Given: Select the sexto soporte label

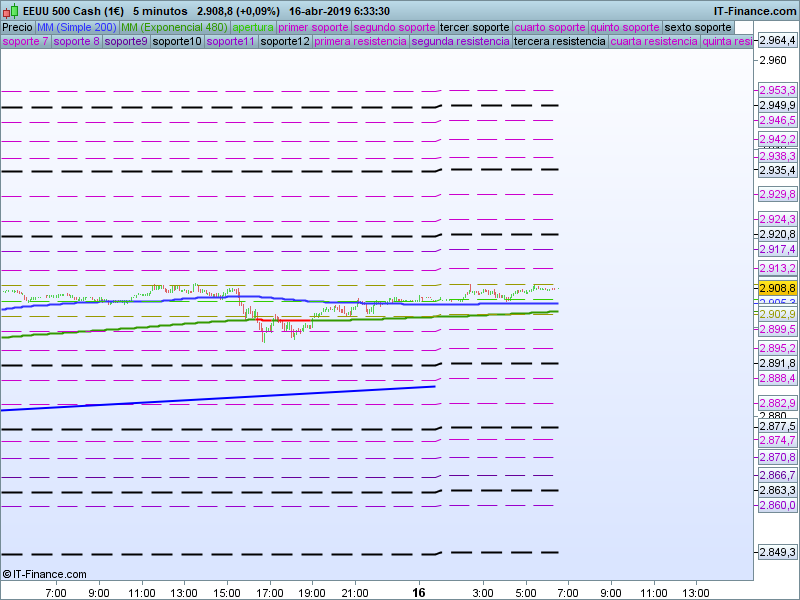Looking at the screenshot, I should pyautogui.click(x=698, y=27).
